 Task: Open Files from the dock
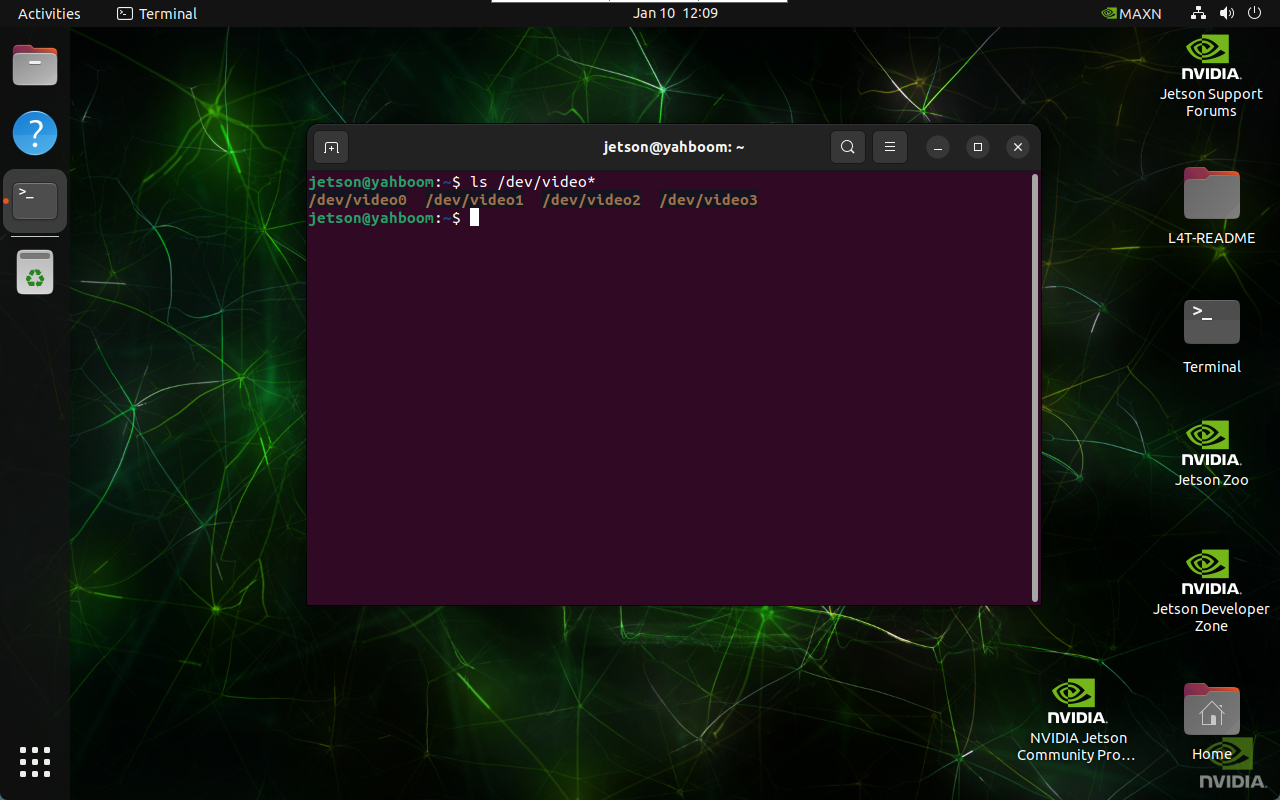click(35, 66)
